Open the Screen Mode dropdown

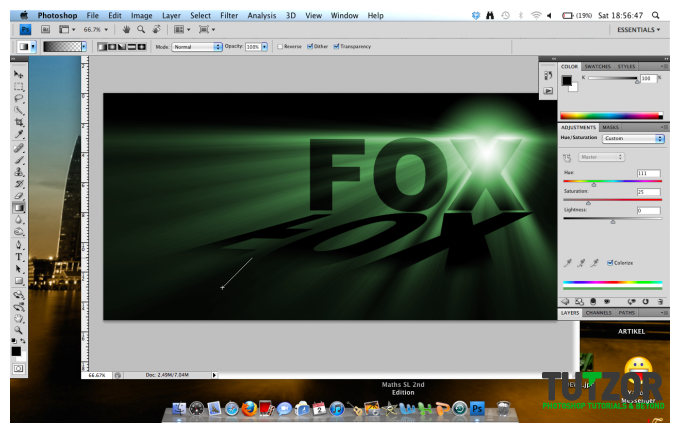coord(207,30)
